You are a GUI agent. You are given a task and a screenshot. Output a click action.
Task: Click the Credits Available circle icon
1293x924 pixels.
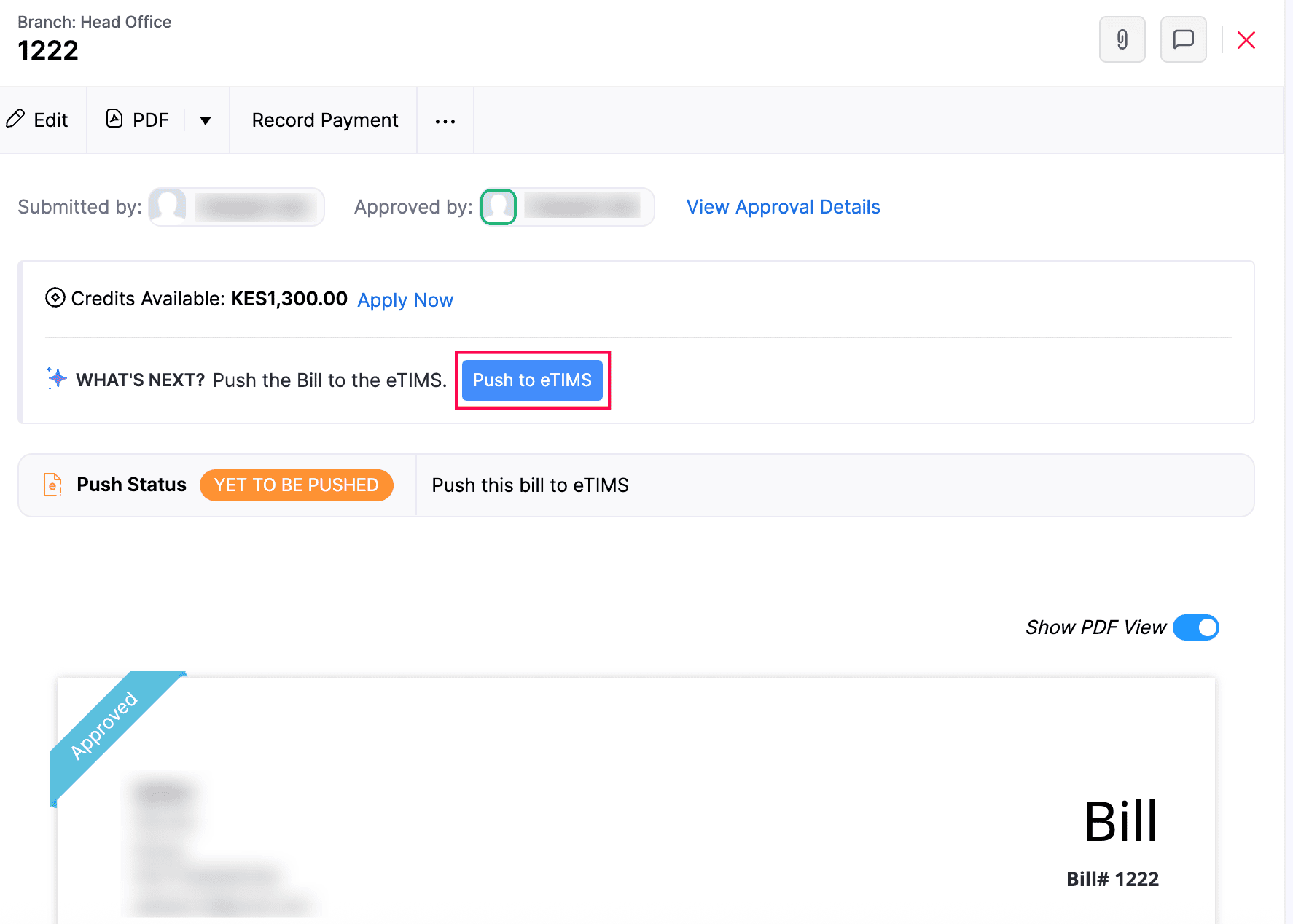click(x=55, y=298)
